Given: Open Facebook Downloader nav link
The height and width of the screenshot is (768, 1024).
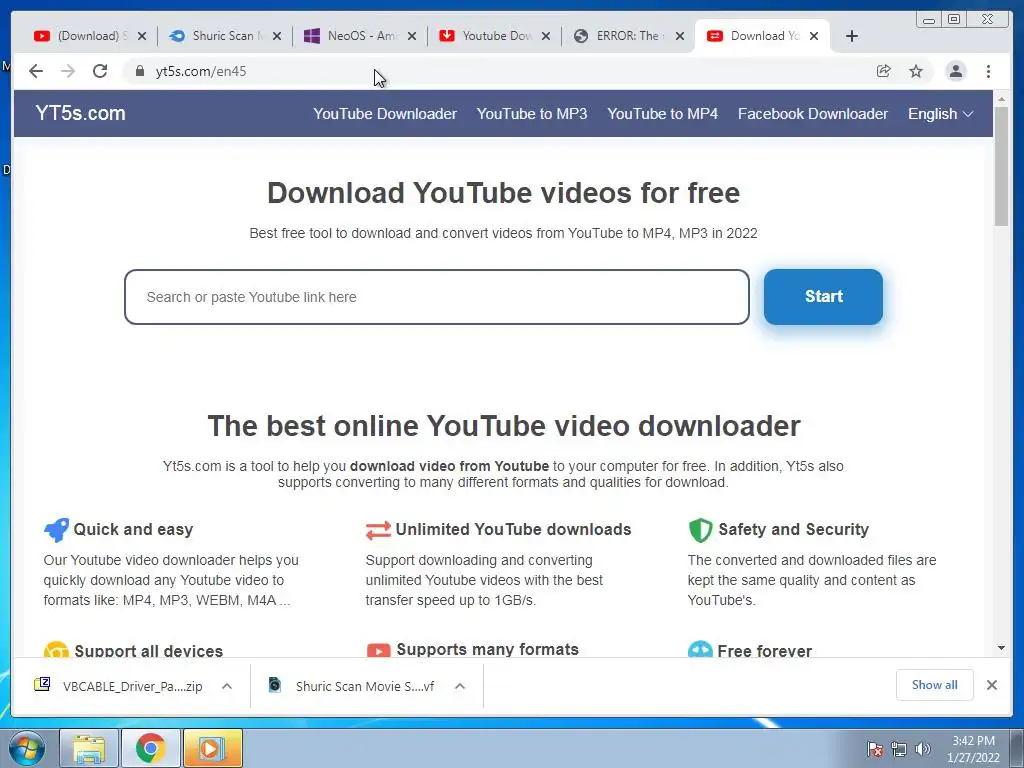Looking at the screenshot, I should (813, 114).
